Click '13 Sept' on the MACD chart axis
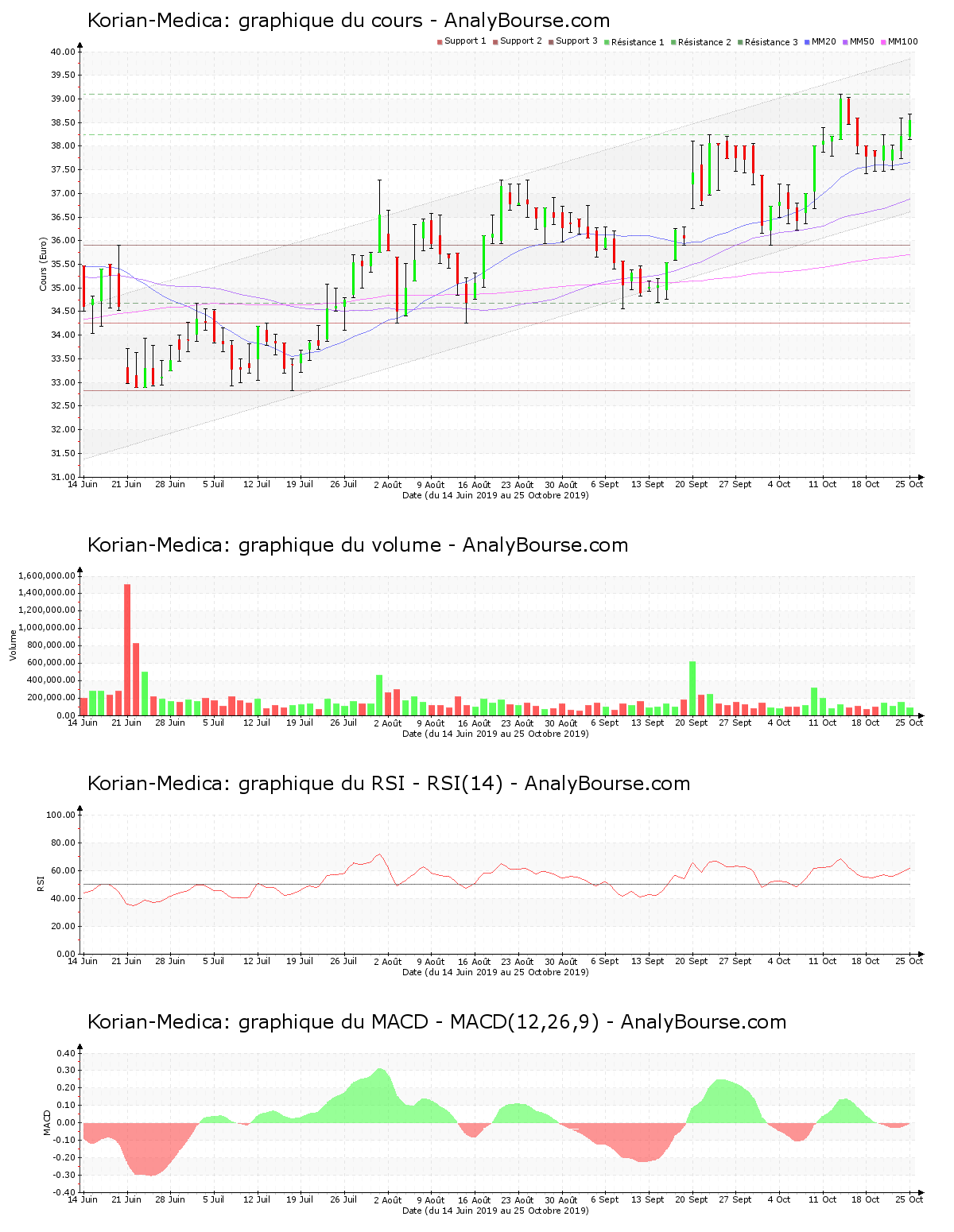 [648, 1200]
